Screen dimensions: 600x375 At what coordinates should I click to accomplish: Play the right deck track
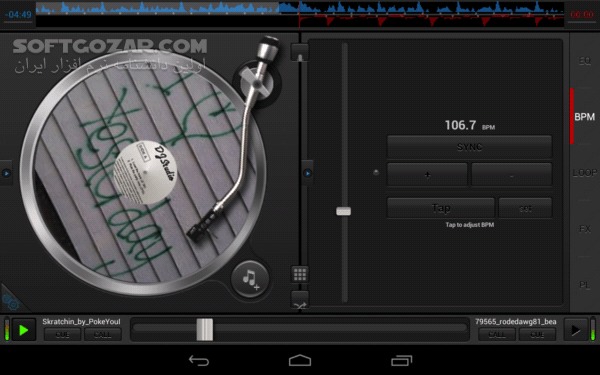click(576, 330)
